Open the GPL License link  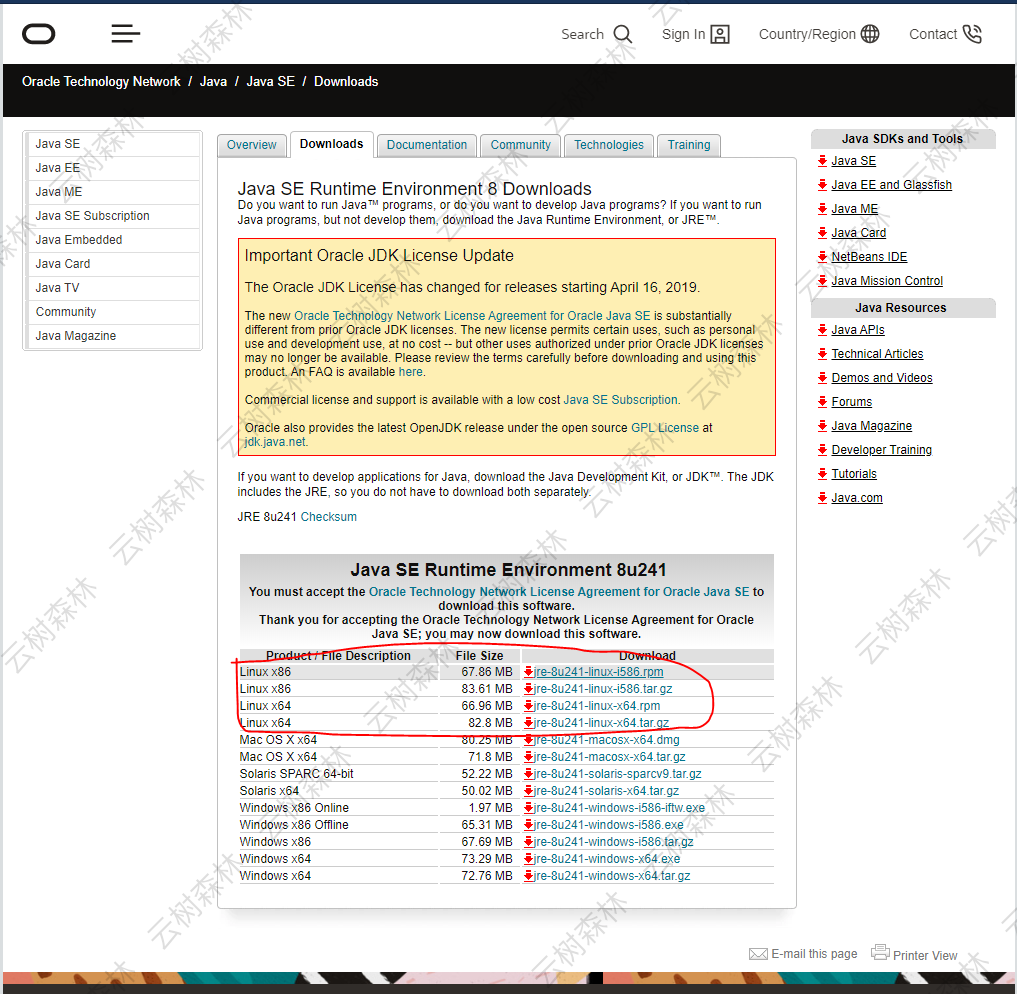665,428
